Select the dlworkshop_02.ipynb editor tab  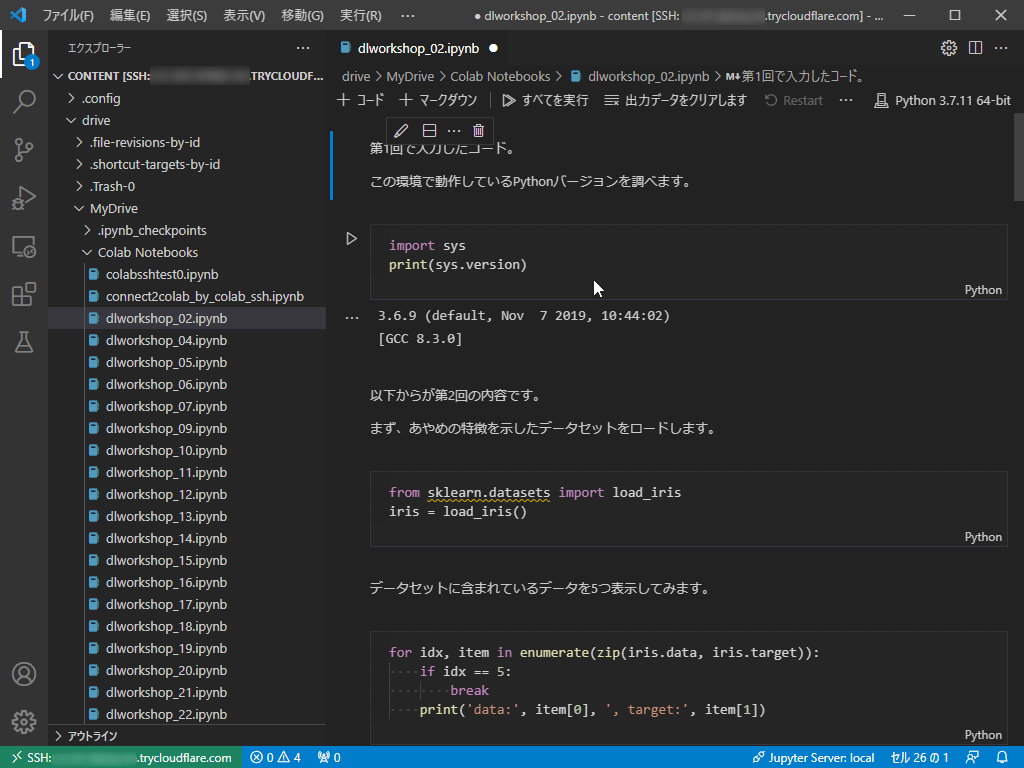tap(420, 47)
